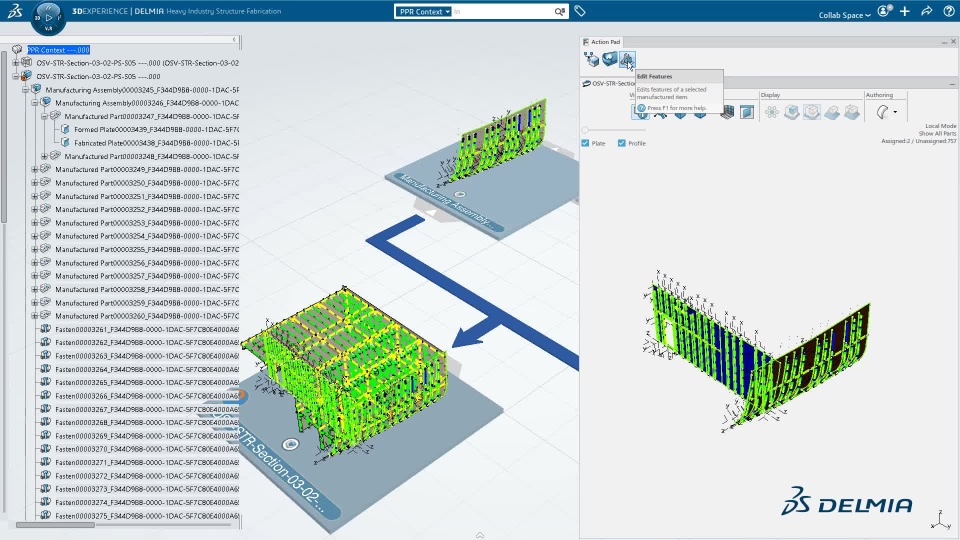
Task: Click the highlighted third Display cube icon
Action: click(812, 112)
